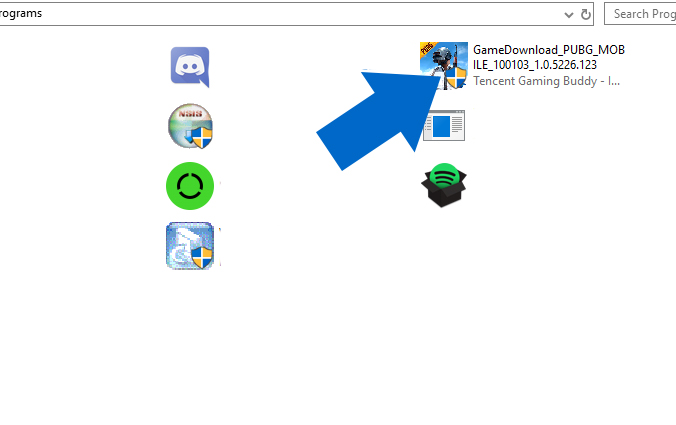676x425 pixels.
Task: Select the NSIS installer icon
Action: click(x=190, y=126)
